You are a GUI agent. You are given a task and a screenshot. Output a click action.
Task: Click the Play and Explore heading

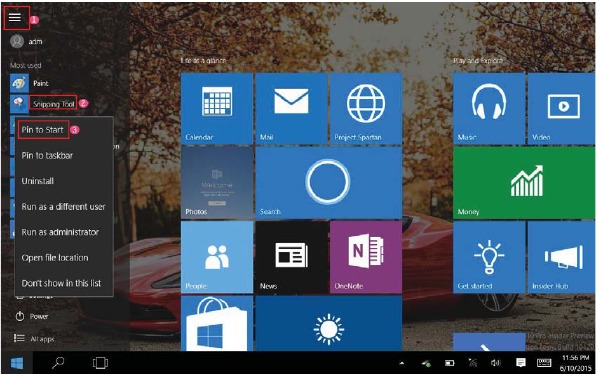[x=477, y=61]
